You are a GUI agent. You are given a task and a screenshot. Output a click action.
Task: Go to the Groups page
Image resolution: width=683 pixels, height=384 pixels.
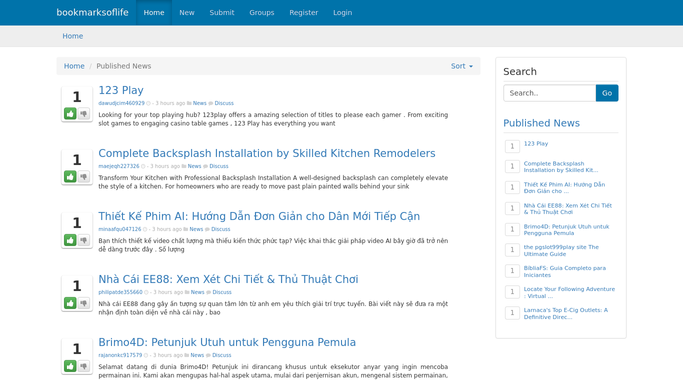click(x=262, y=13)
